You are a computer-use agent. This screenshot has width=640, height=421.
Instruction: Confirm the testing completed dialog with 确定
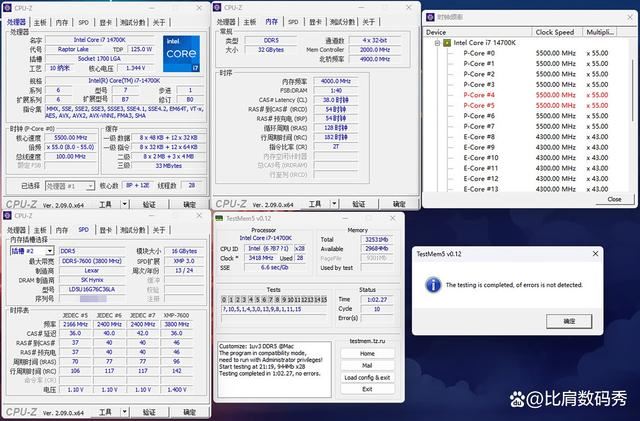pyautogui.click(x=569, y=321)
